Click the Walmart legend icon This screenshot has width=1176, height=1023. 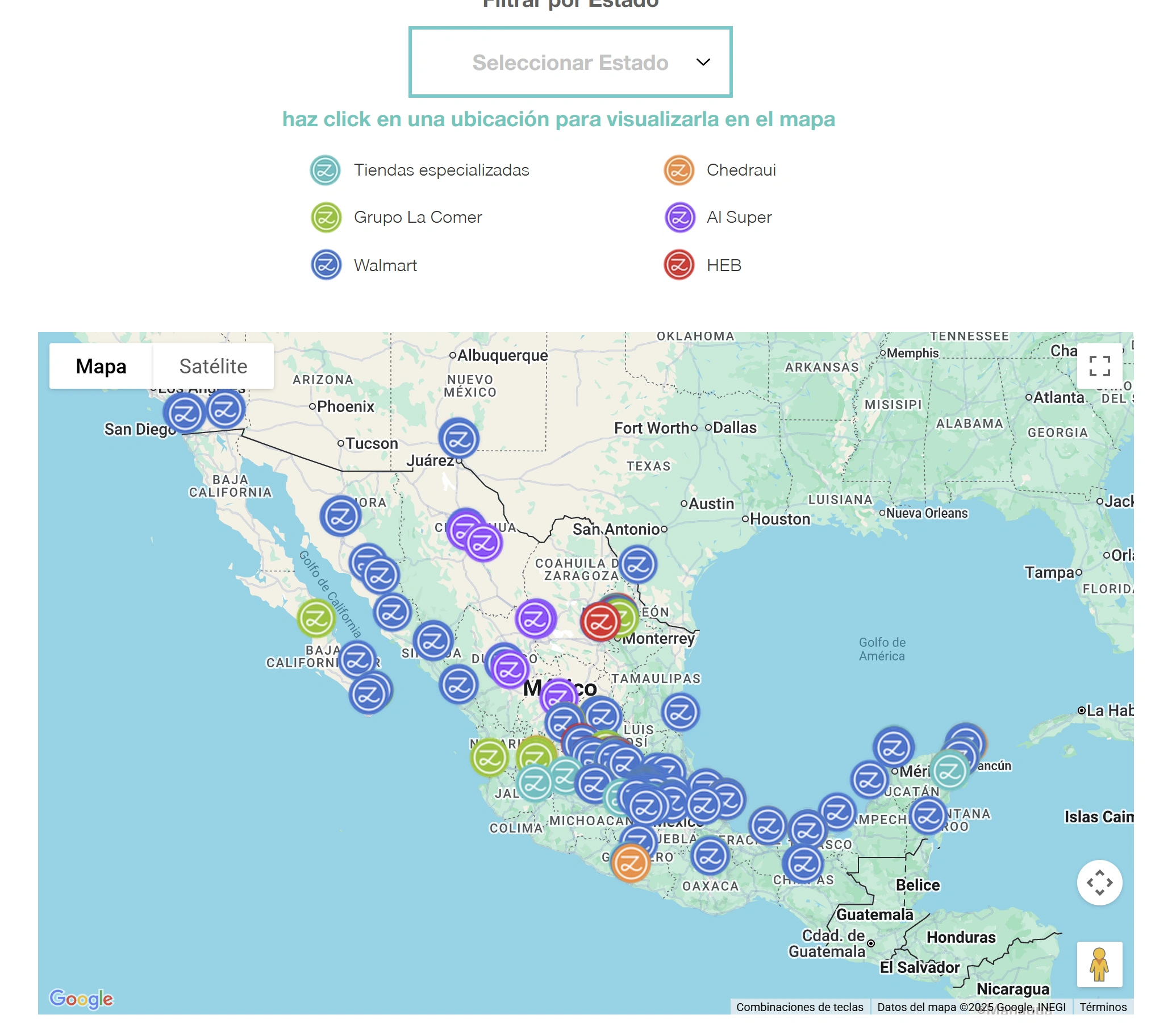[x=326, y=265]
